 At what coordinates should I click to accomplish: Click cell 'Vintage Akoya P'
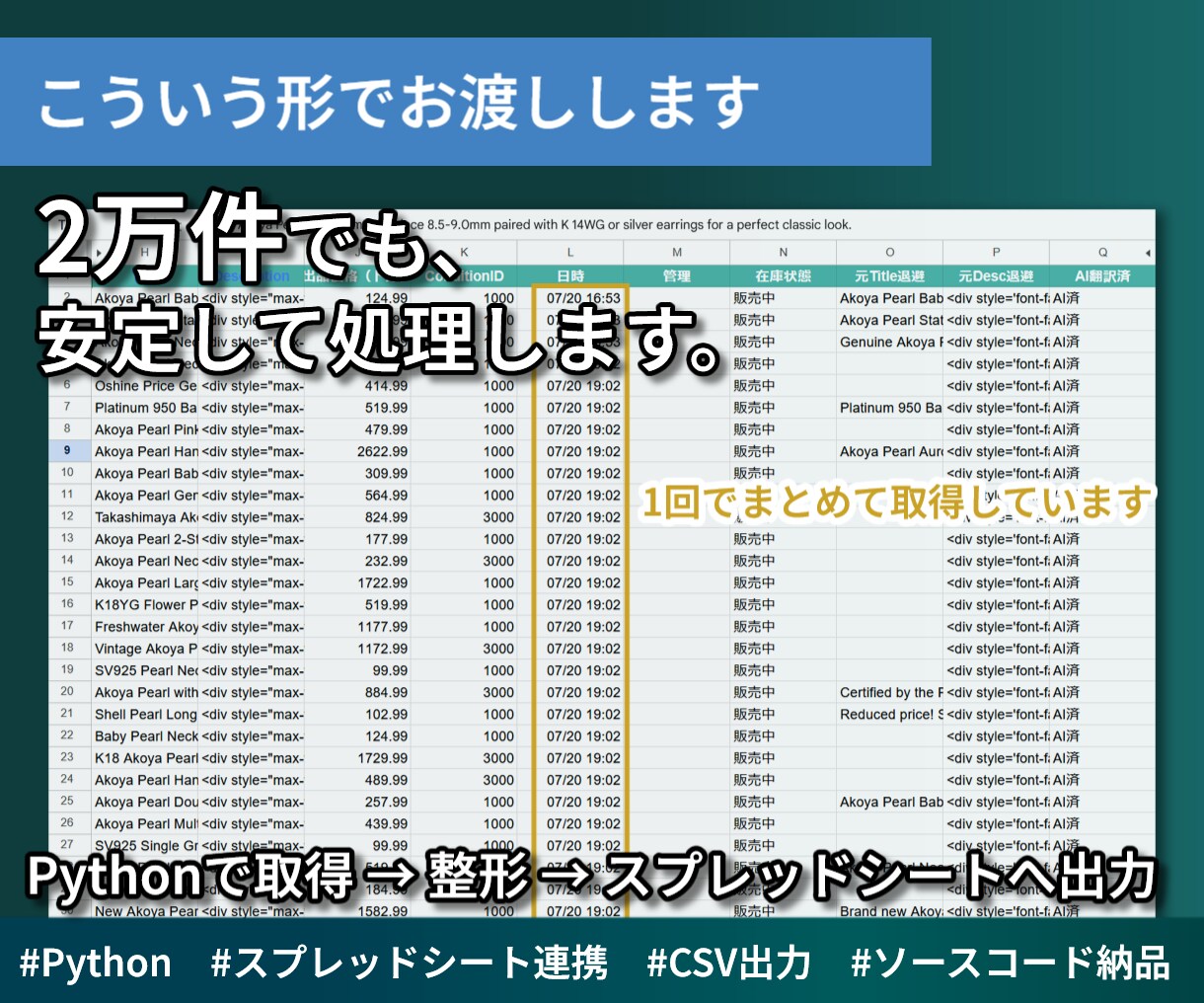(146, 649)
